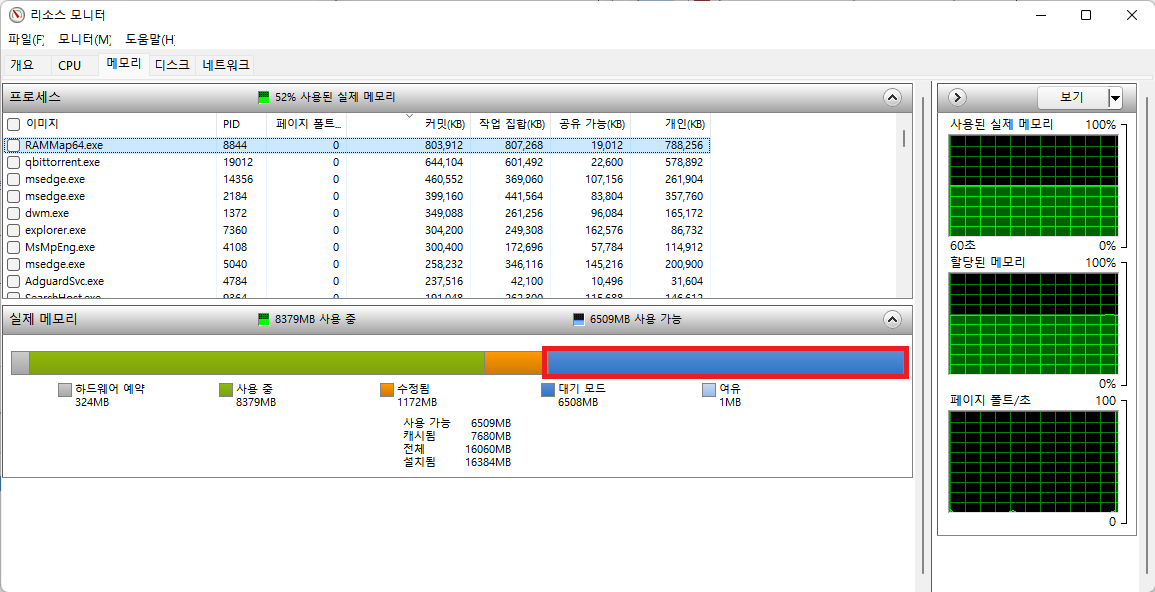Select the RAMMap64.exe row name
The height and width of the screenshot is (592, 1155).
tap(63, 145)
